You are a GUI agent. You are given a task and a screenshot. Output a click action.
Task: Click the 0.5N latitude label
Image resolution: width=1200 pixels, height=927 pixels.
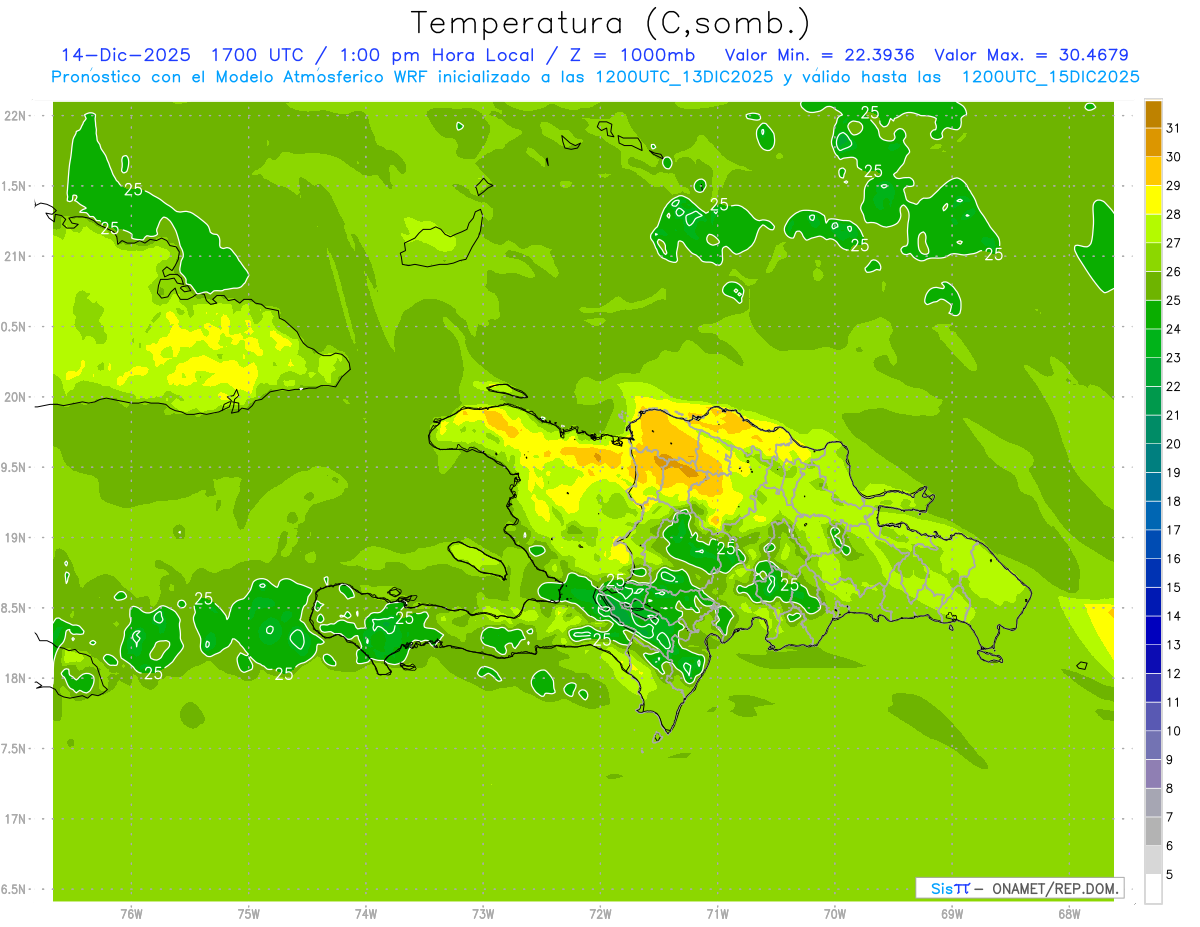pos(15,327)
